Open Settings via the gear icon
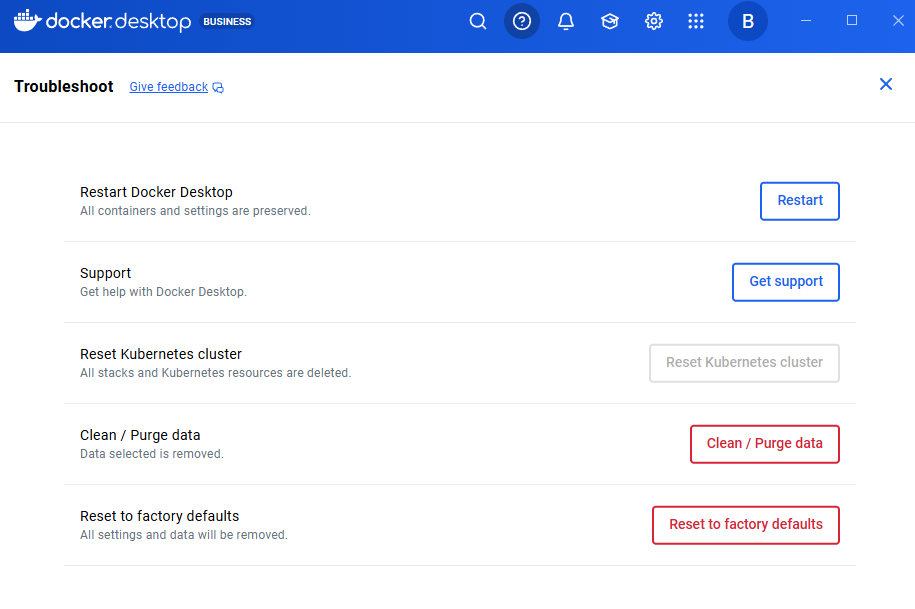This screenshot has height=609, width=915. point(654,21)
